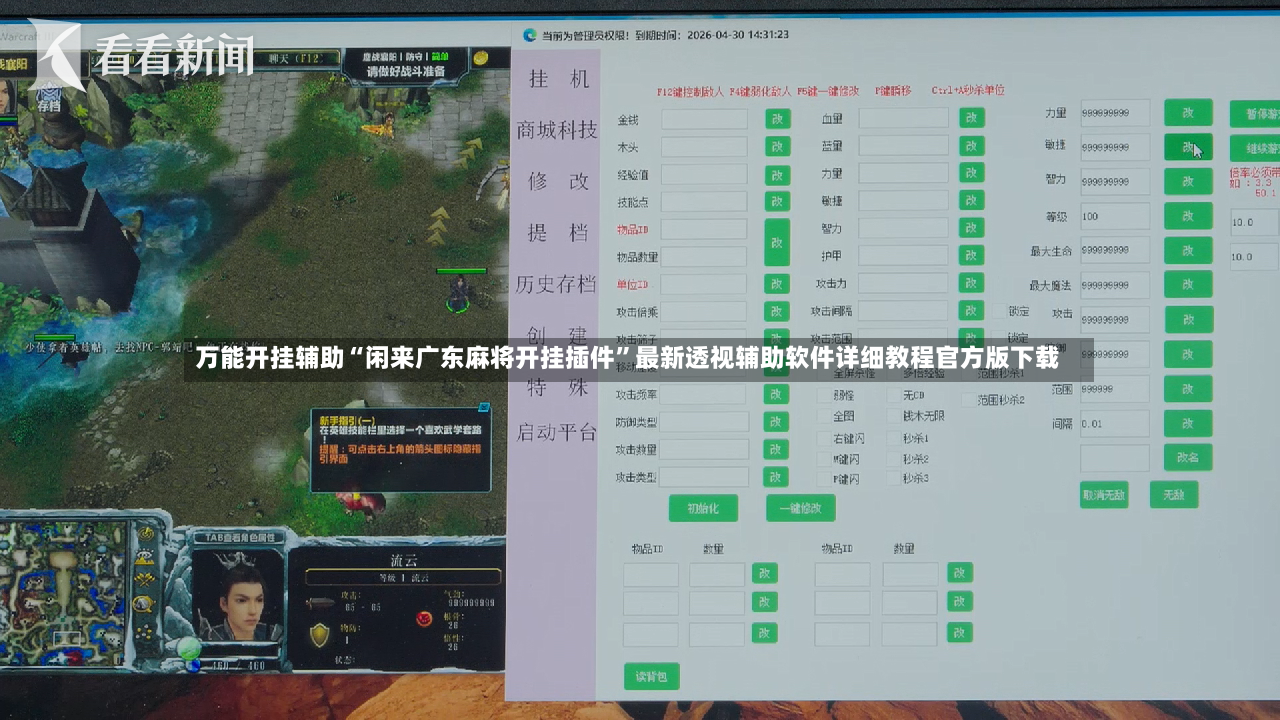Apply 改 button for 等级 row

click(1188, 216)
